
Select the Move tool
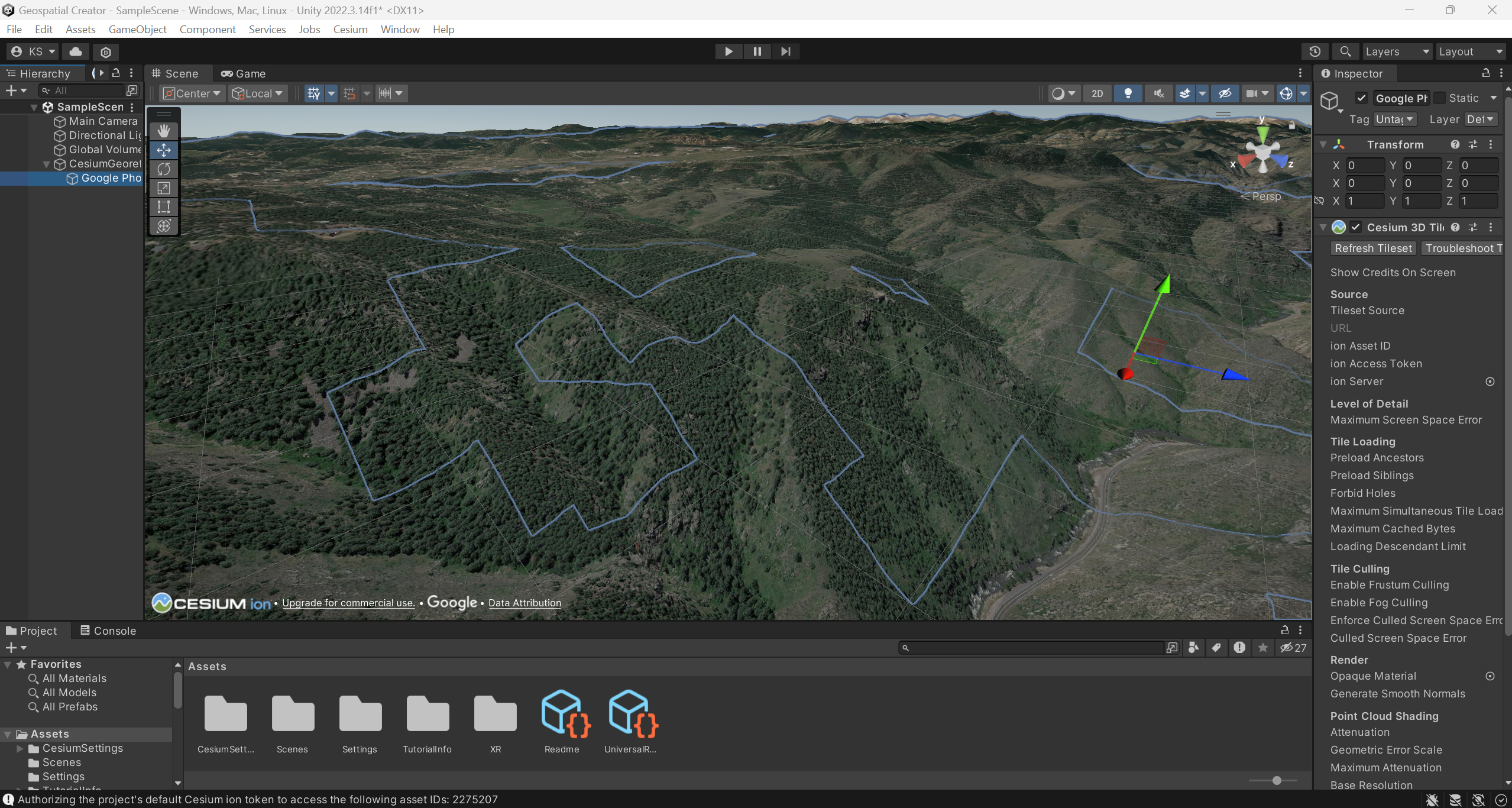[164, 150]
